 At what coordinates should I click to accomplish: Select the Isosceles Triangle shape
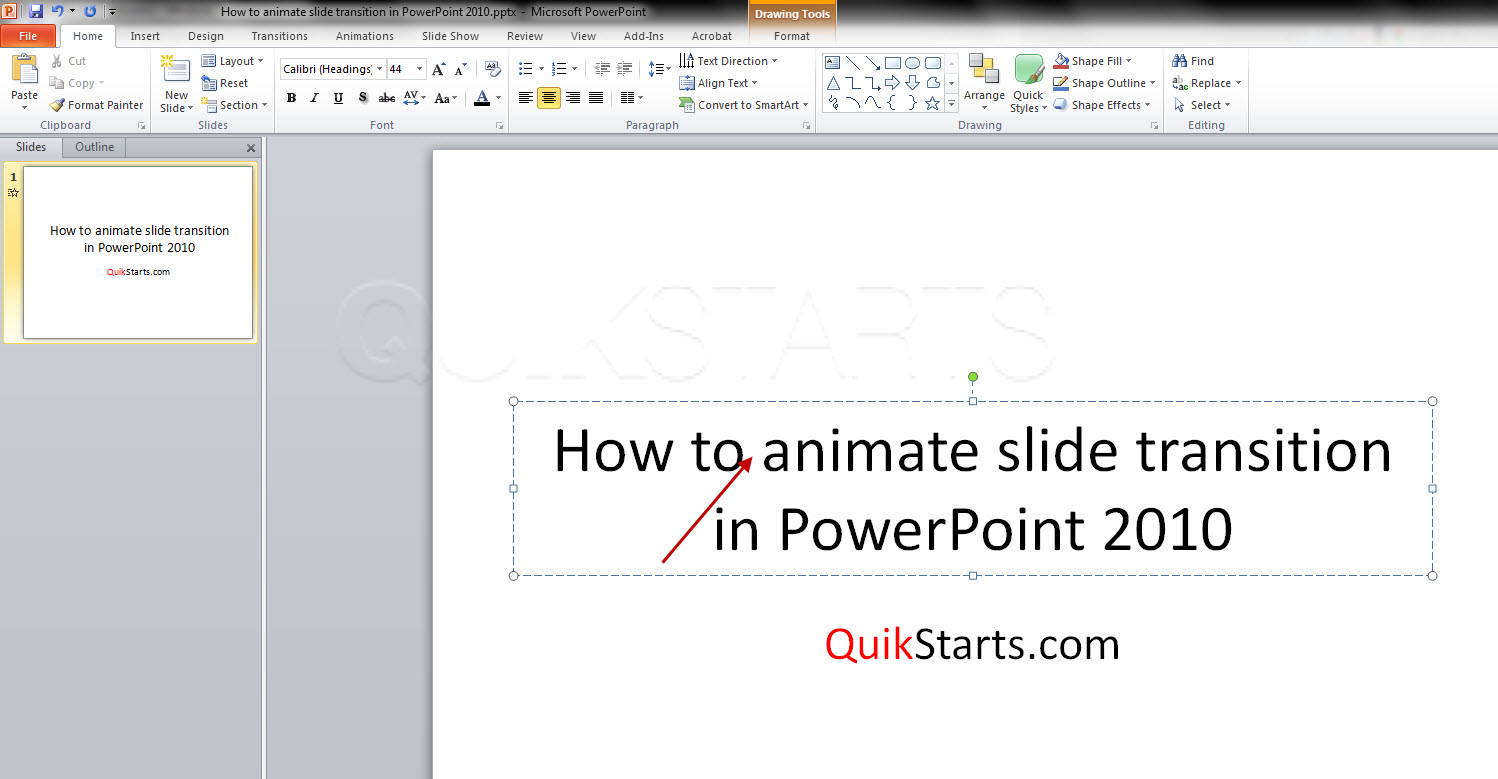(832, 83)
